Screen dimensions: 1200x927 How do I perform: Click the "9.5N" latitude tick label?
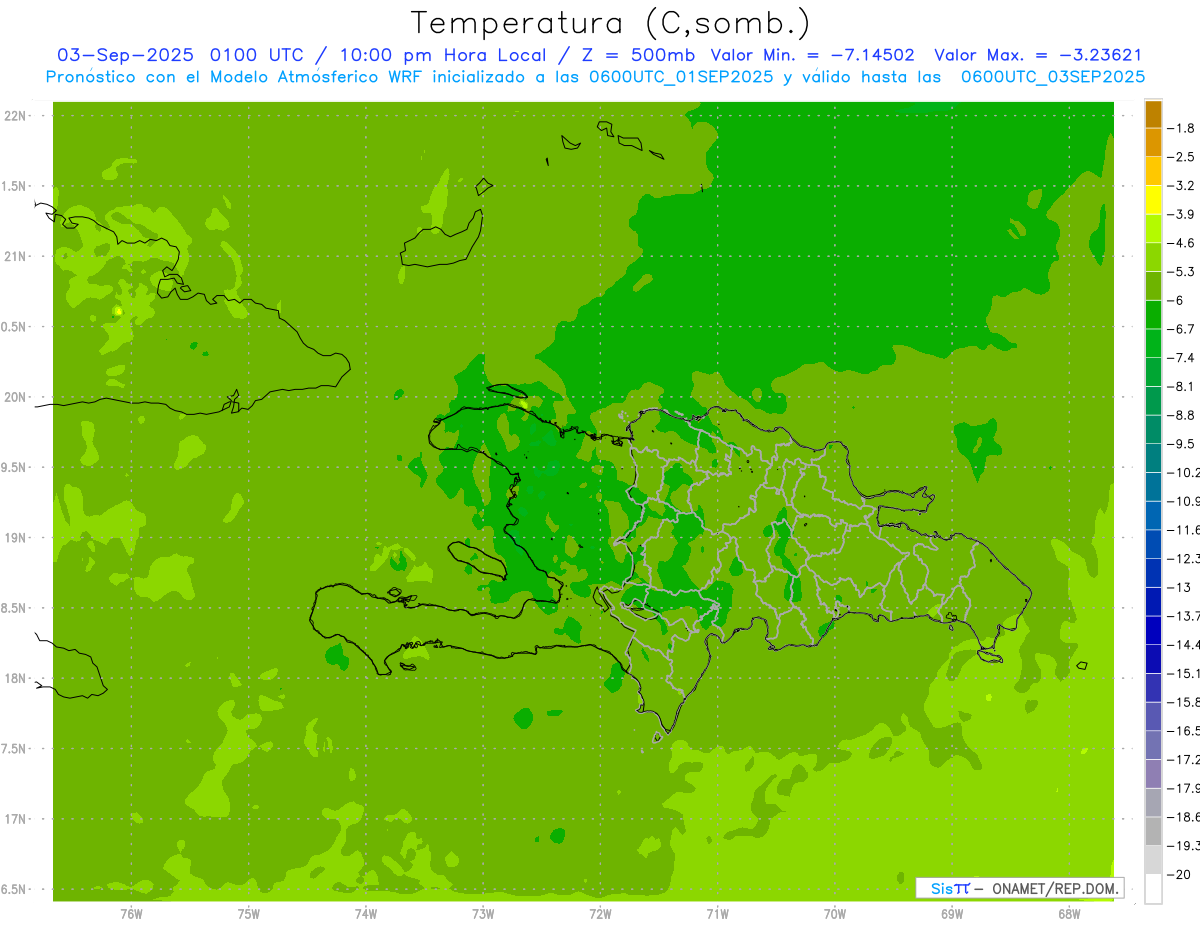pos(15,467)
